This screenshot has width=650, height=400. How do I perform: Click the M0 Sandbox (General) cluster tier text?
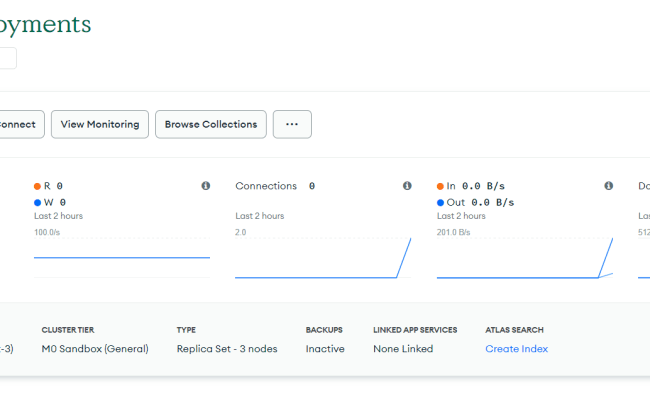click(x=95, y=349)
